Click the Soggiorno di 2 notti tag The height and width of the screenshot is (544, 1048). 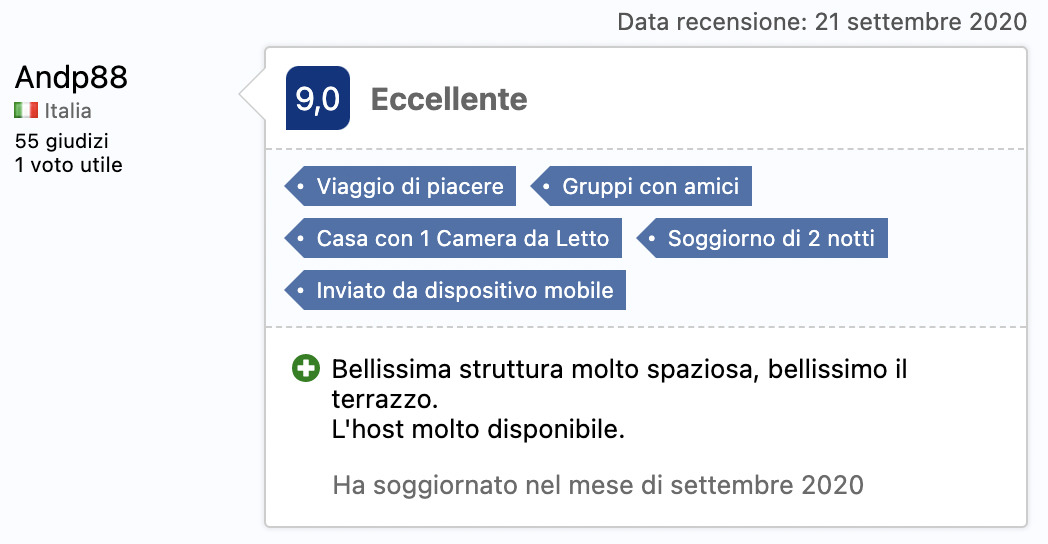[762, 238]
